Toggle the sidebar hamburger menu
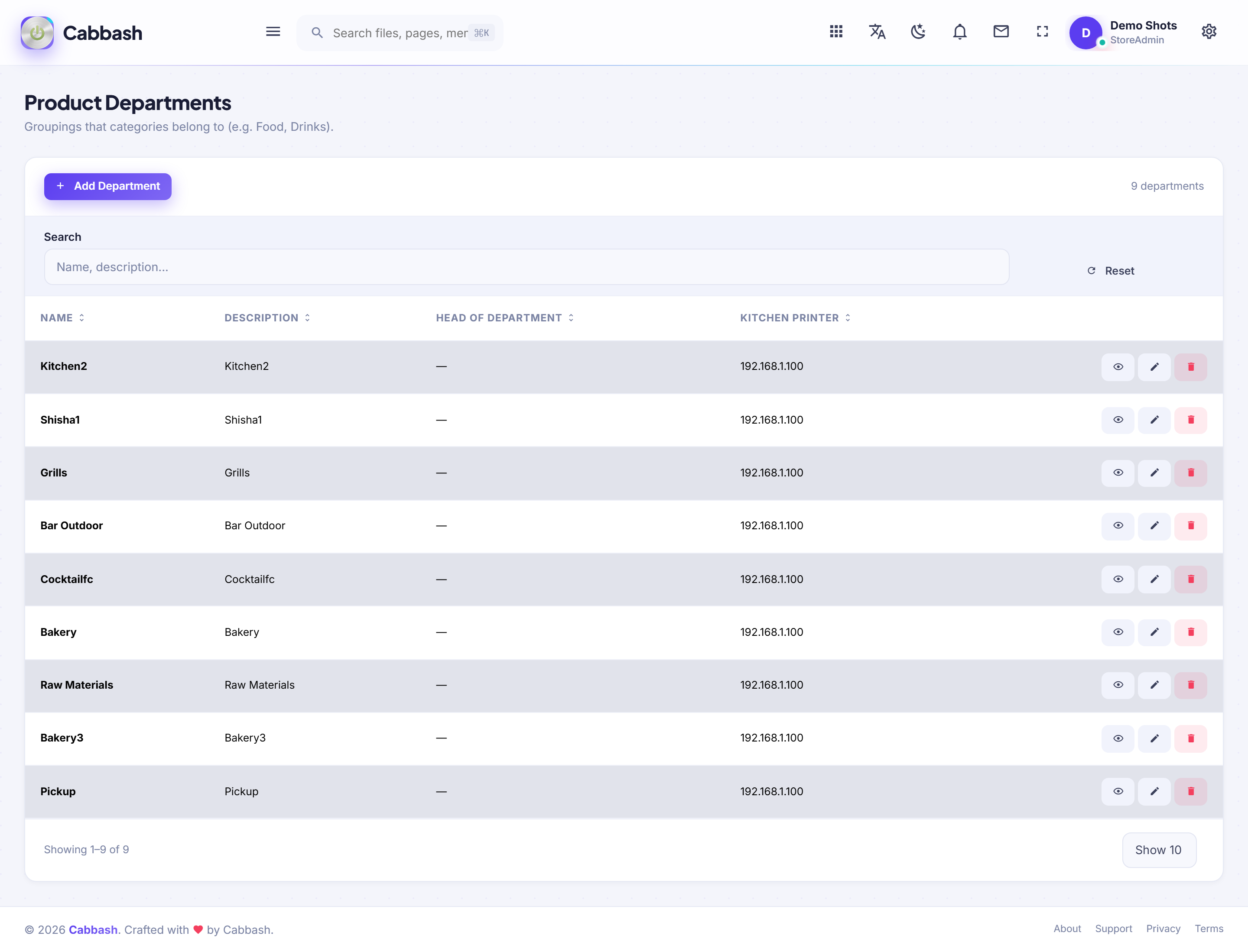1248x952 pixels. coord(273,32)
